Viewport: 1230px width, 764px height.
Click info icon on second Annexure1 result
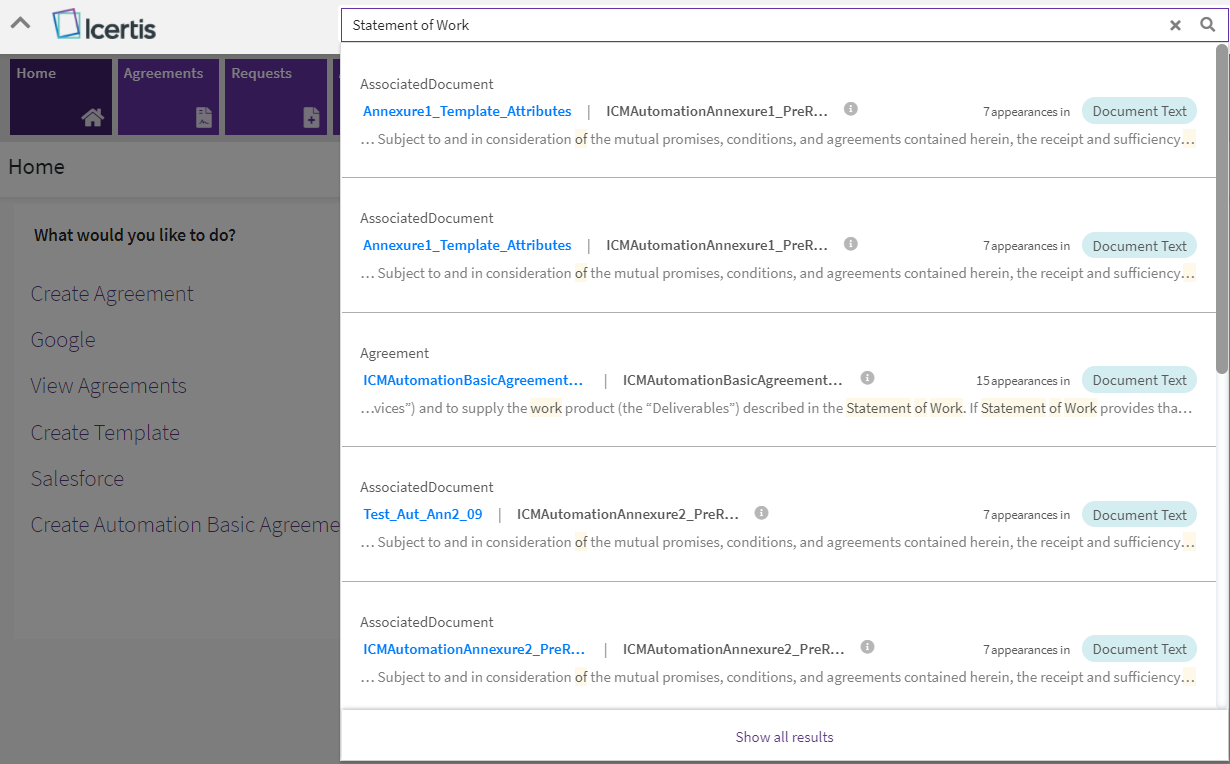[x=850, y=244]
